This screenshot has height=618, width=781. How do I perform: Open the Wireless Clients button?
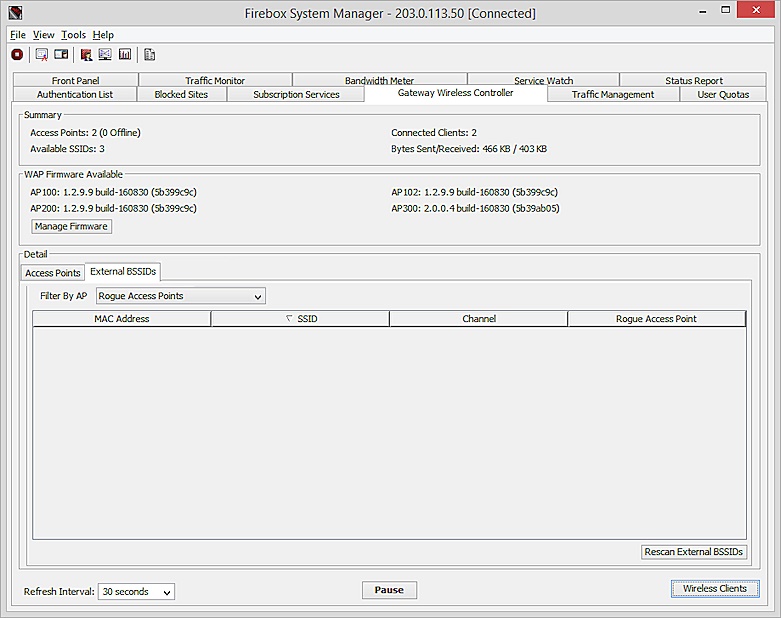click(715, 589)
